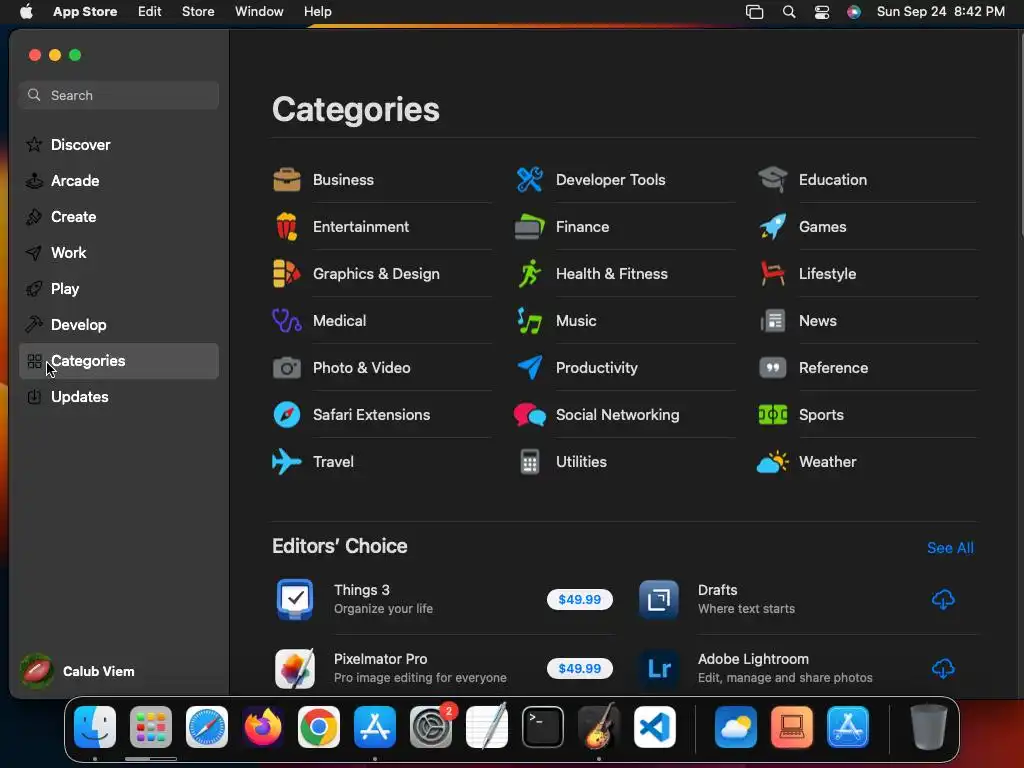Open Finder from the Dock

tap(95, 727)
